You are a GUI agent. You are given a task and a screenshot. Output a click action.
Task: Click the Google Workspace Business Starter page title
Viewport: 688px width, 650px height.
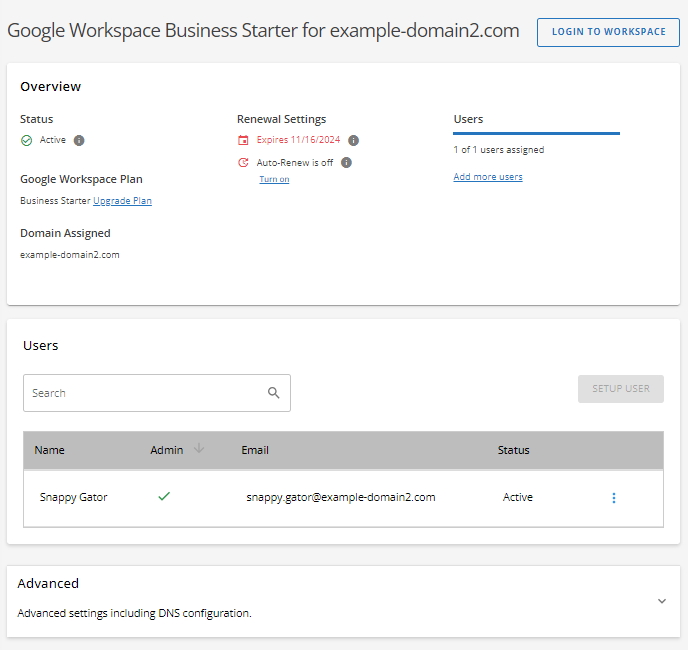[x=263, y=31]
